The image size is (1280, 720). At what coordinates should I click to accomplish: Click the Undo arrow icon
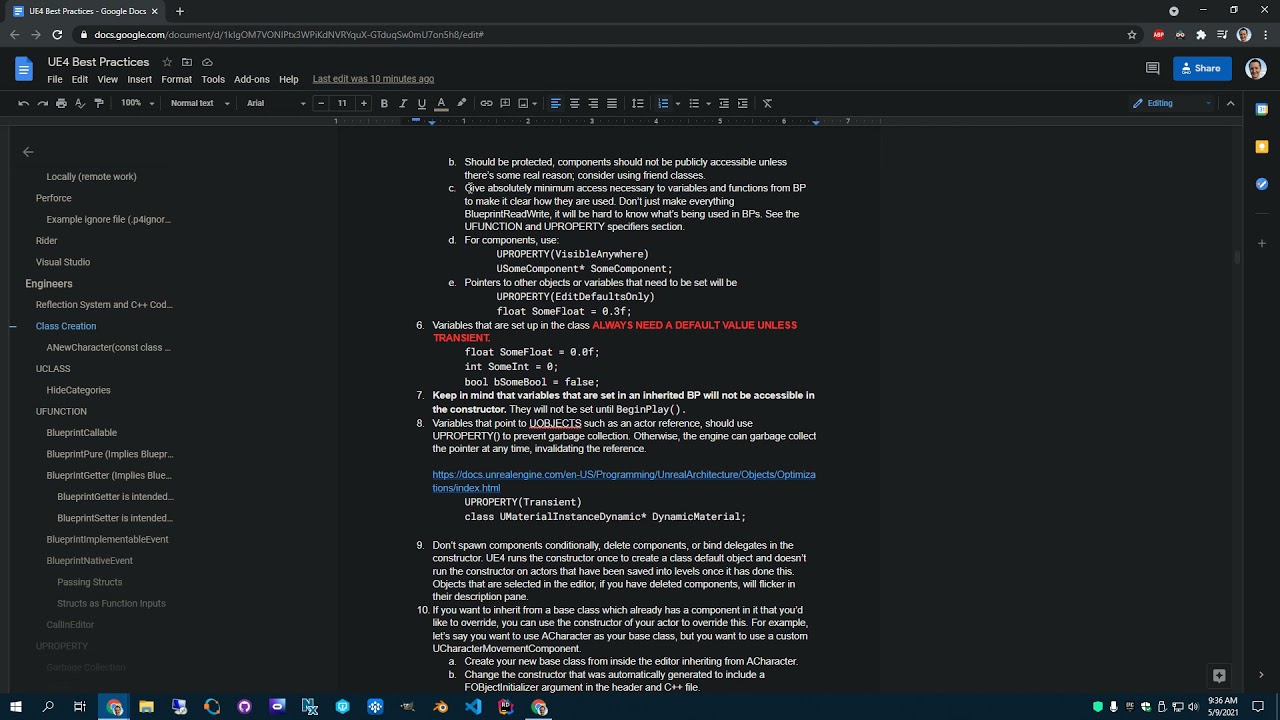pyautogui.click(x=23, y=103)
